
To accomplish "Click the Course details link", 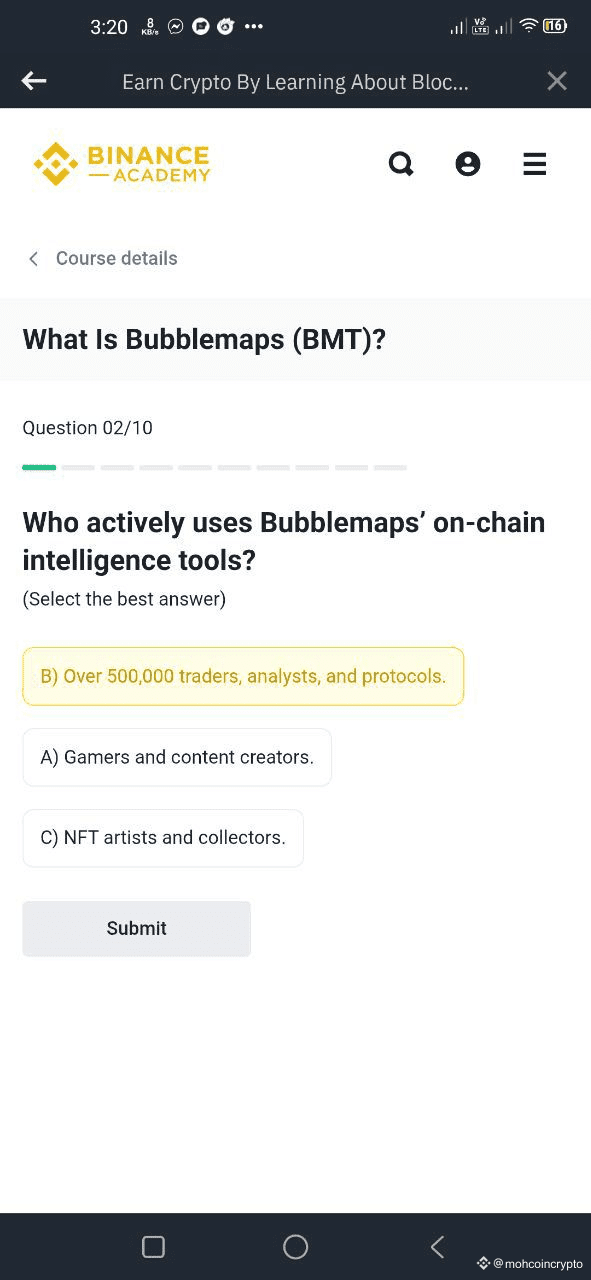I will tap(116, 258).
